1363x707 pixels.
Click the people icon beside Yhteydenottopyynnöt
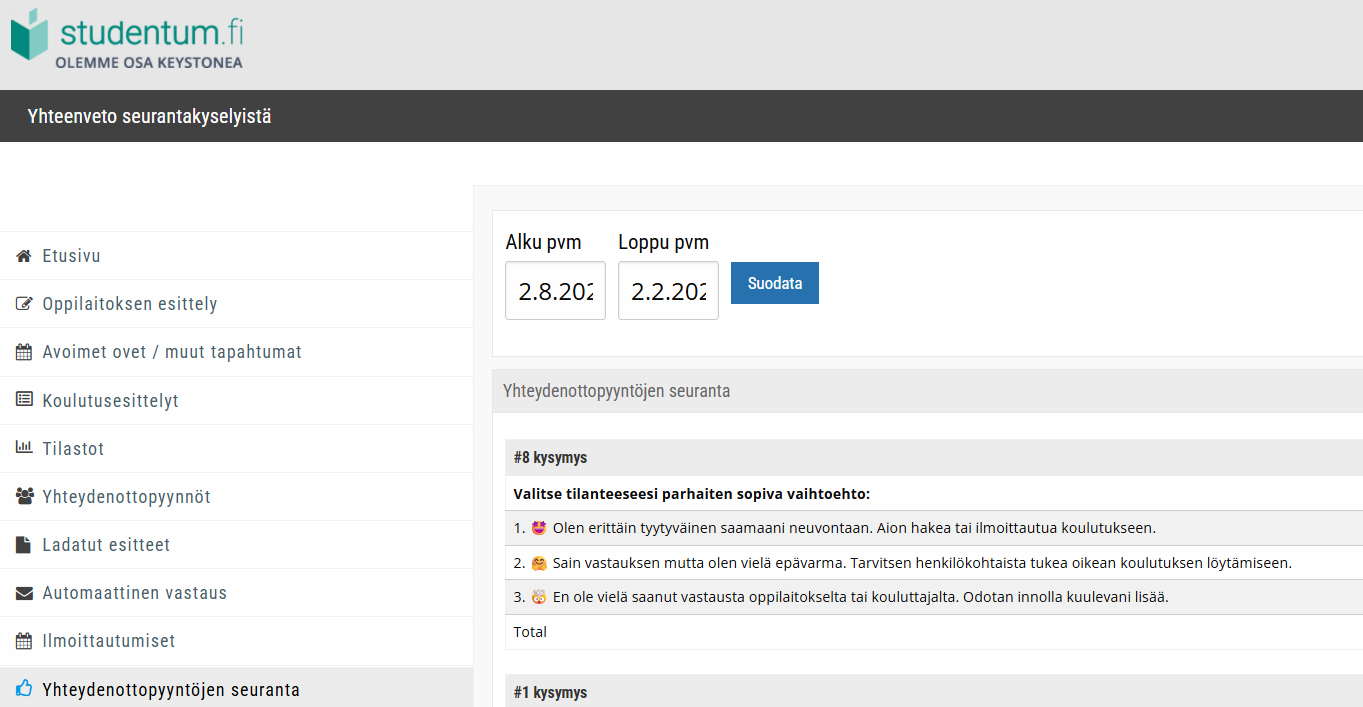(x=24, y=496)
